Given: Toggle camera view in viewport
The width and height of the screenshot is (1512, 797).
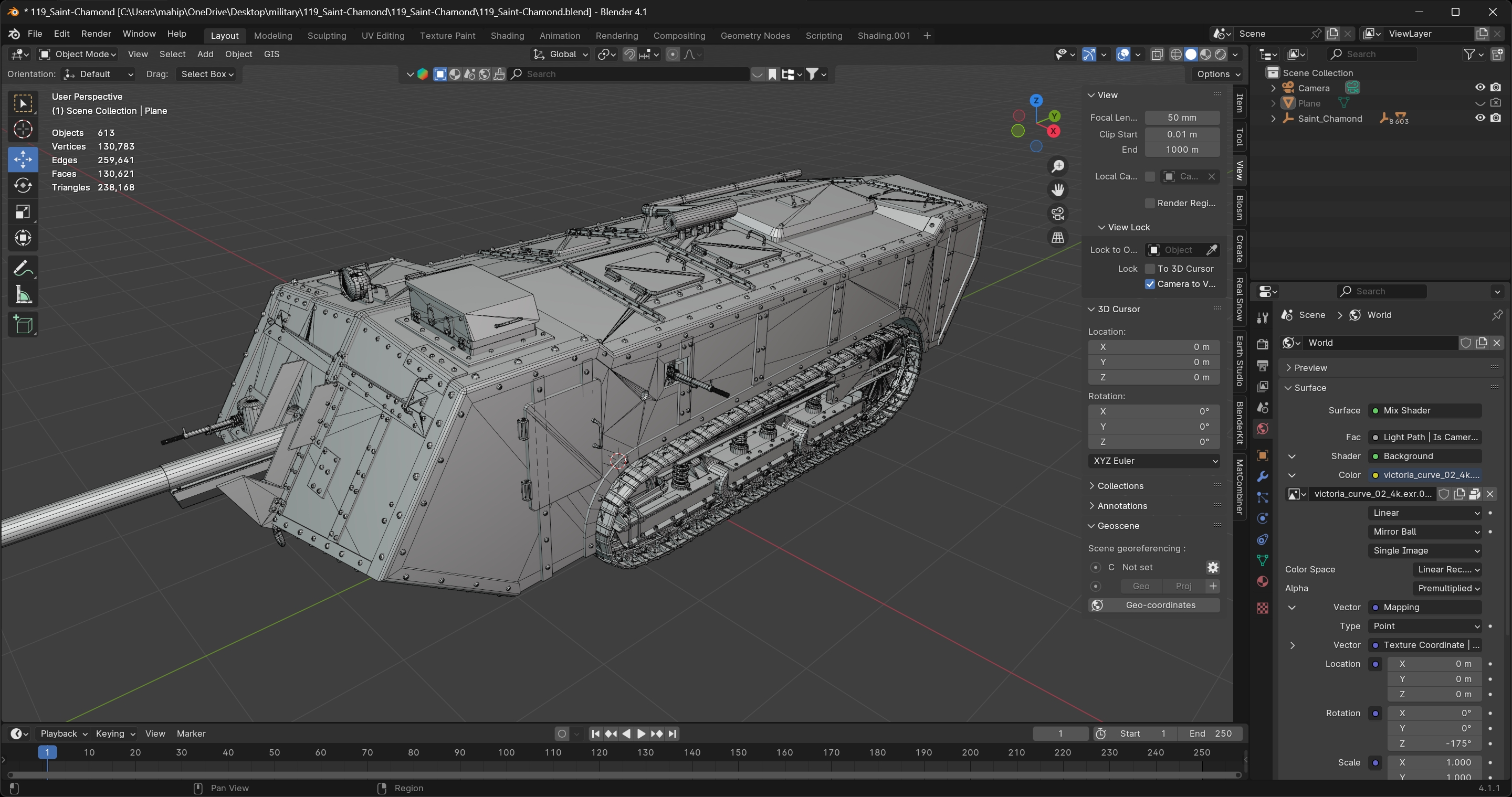Looking at the screenshot, I should click(1058, 214).
